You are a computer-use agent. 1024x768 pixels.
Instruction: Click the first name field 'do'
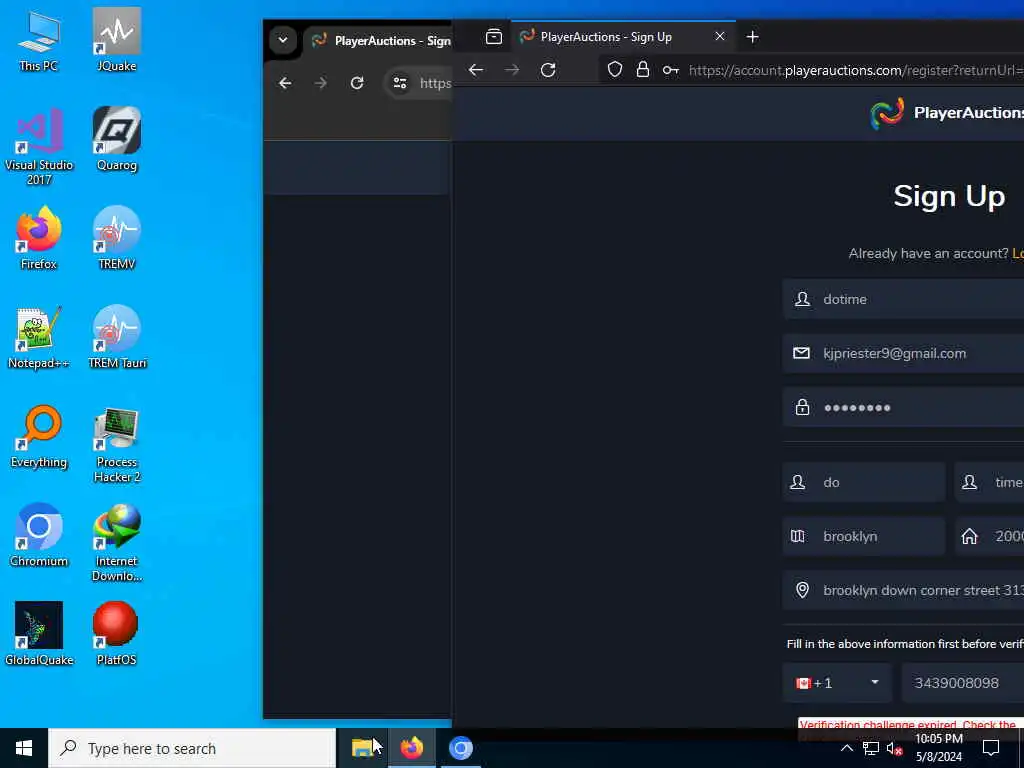[x=864, y=482]
